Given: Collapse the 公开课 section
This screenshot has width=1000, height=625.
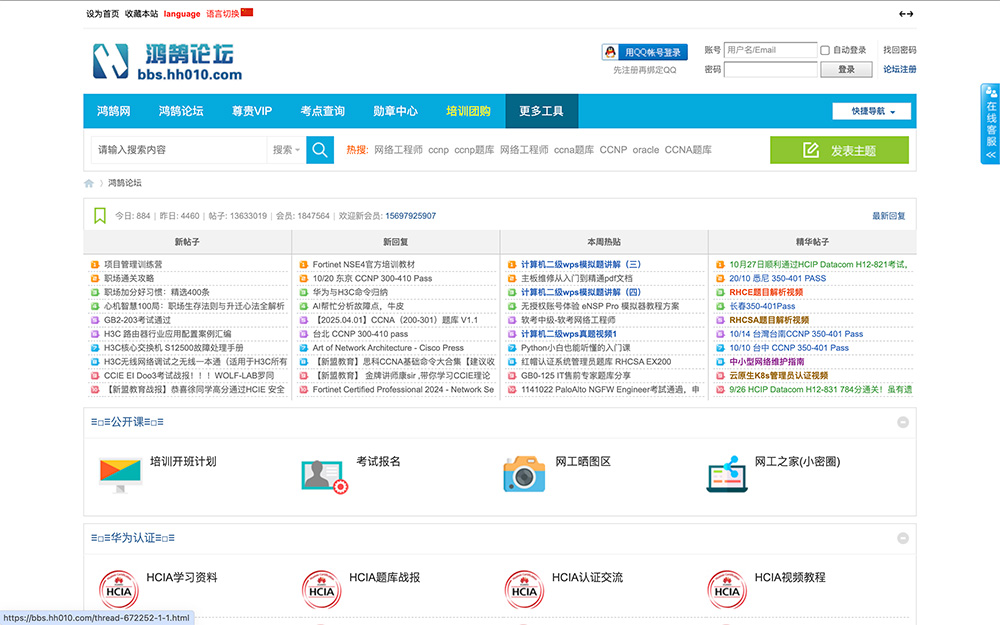Looking at the screenshot, I should coord(903,422).
